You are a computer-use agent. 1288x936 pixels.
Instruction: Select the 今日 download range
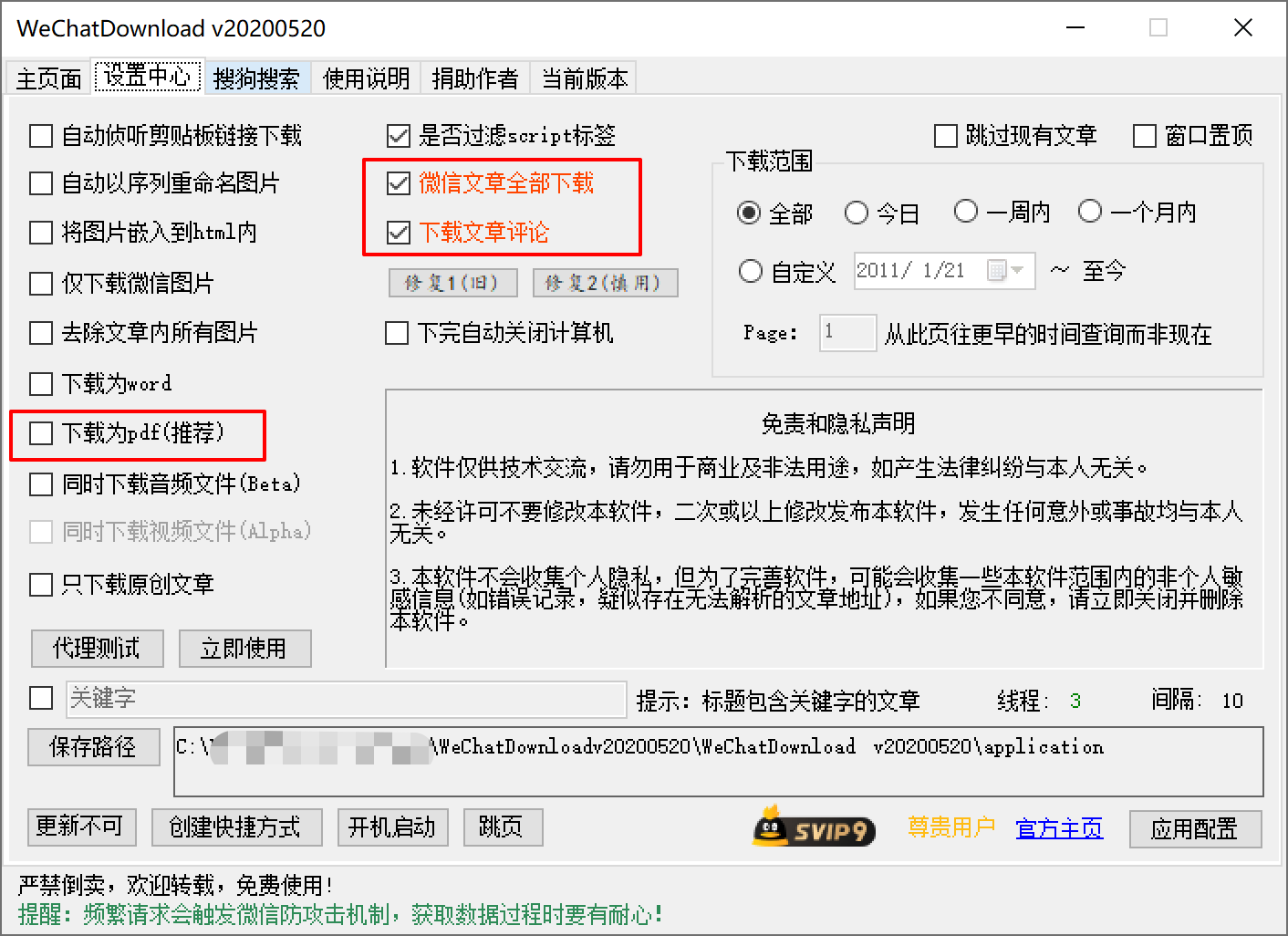tap(857, 213)
